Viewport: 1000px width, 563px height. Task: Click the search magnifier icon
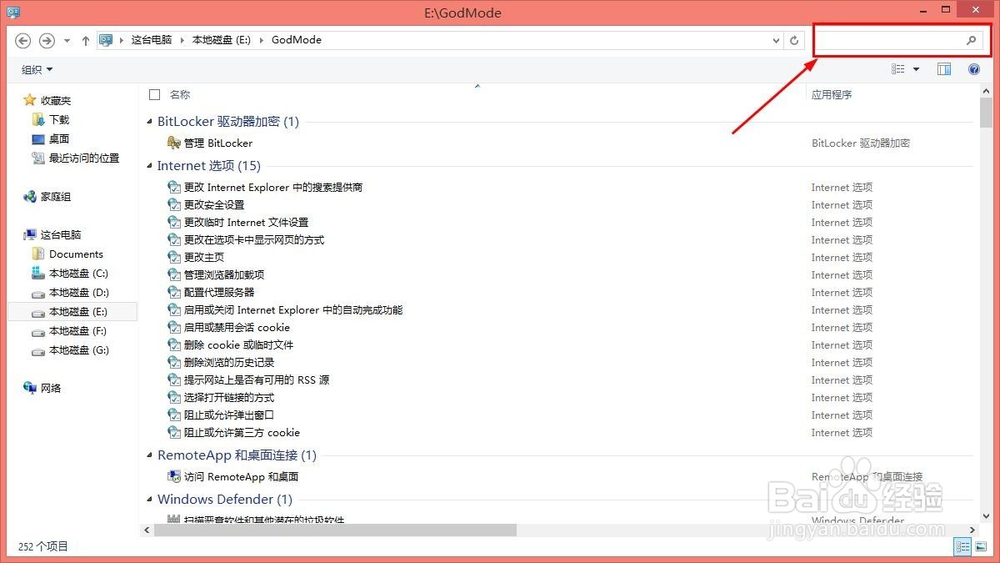point(971,40)
